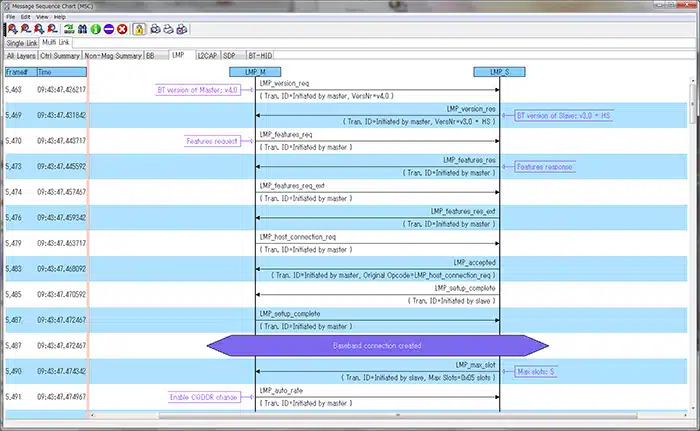Switch to the Single Link tab
The width and height of the screenshot is (700, 431).
(x=21, y=43)
